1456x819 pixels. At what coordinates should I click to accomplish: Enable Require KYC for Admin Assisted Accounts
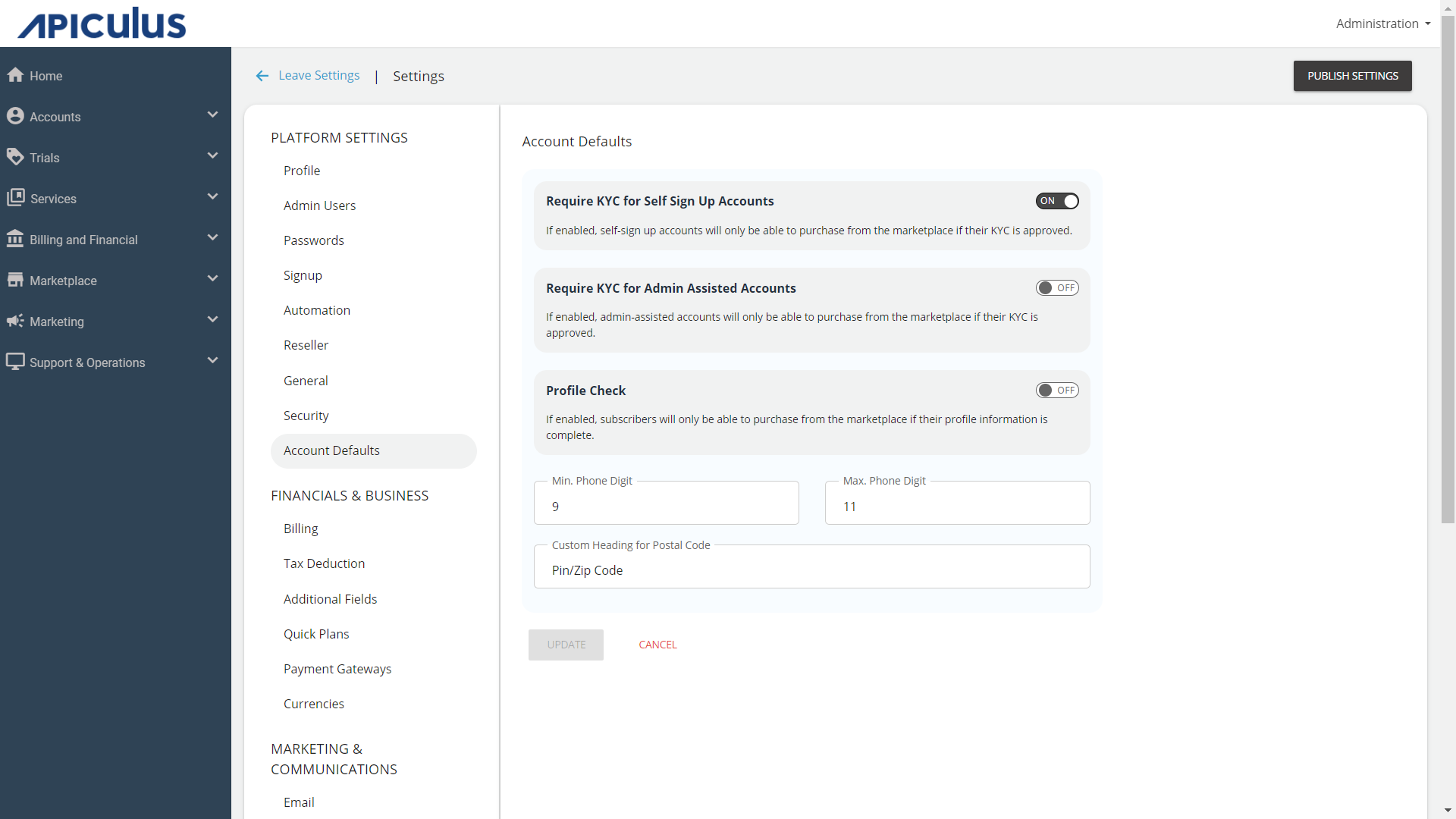click(1057, 288)
